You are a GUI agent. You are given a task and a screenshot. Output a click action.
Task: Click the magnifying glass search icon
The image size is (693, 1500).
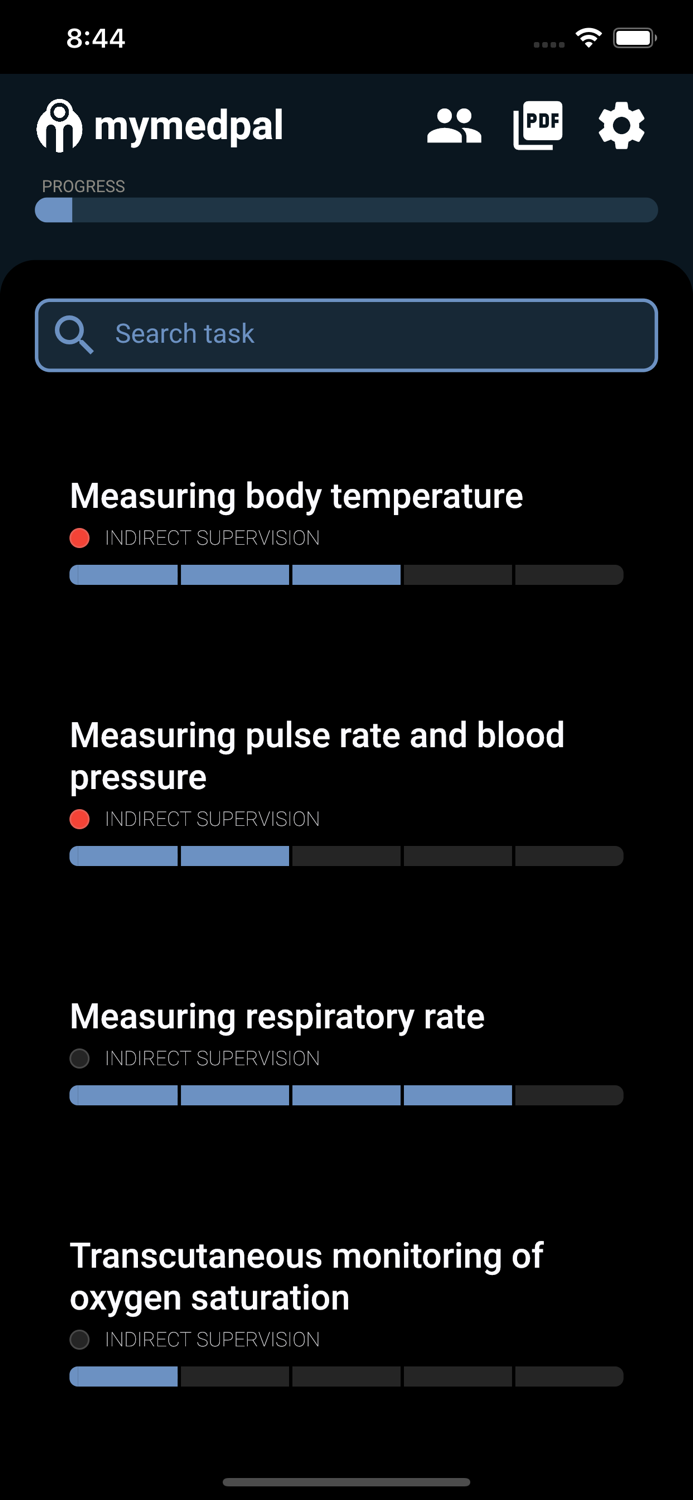coord(74,334)
